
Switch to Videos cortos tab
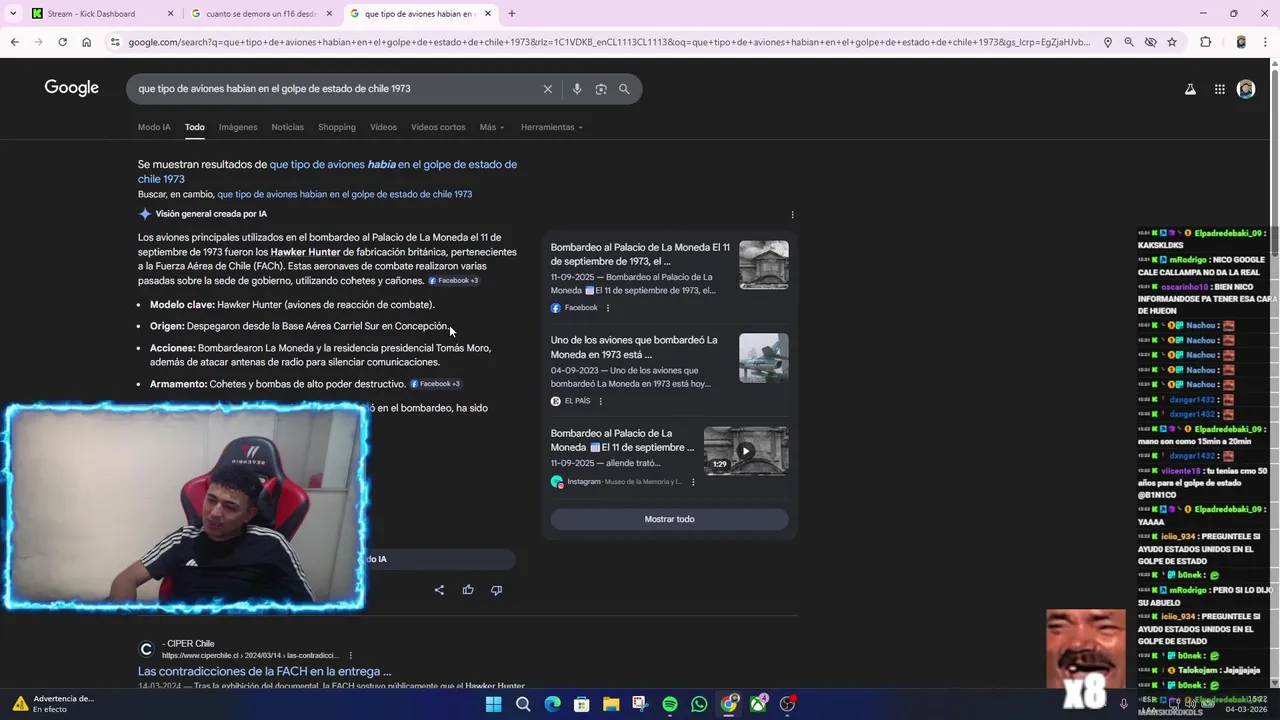(438, 127)
